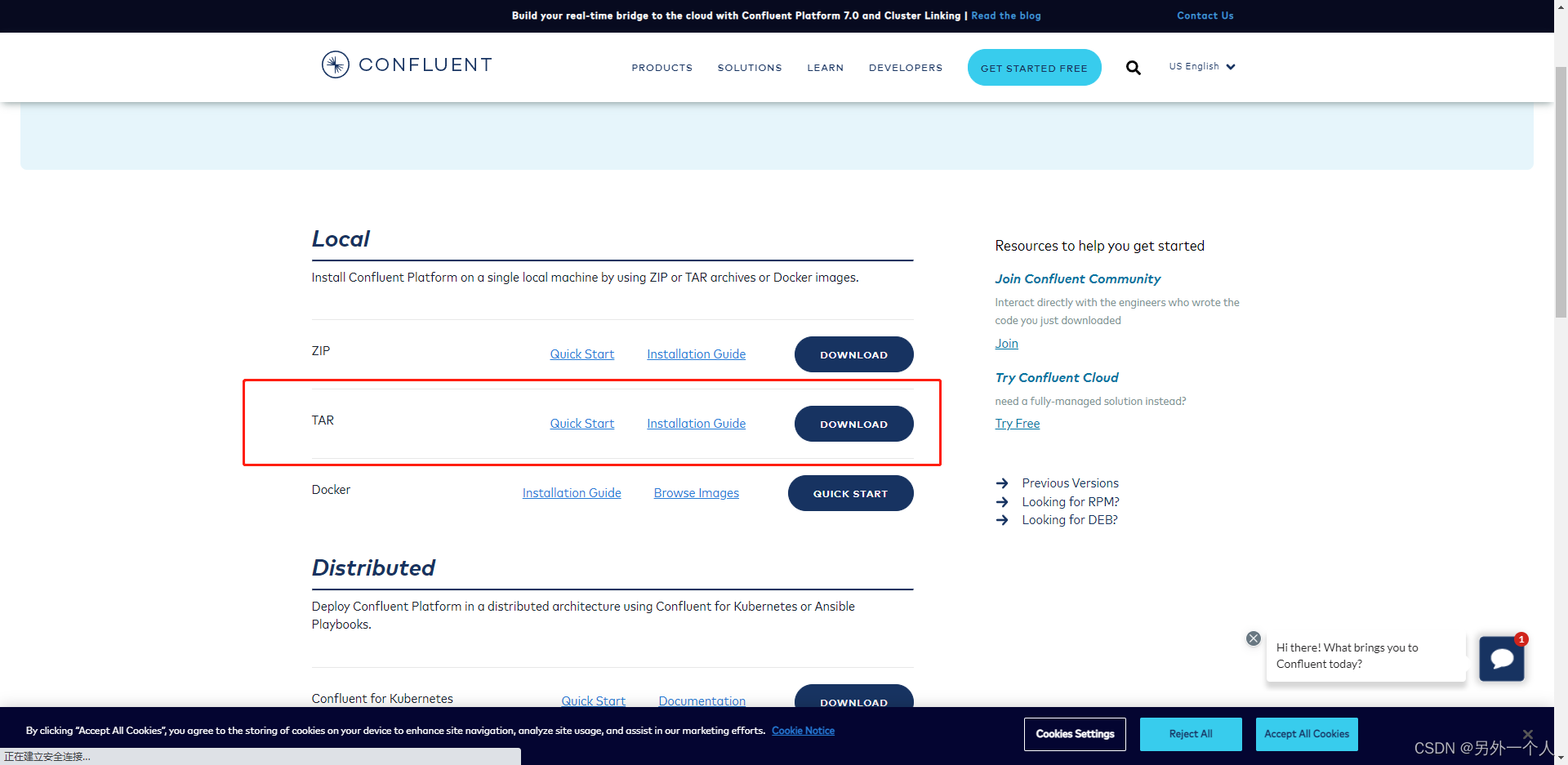Open Looking for RPM? link
Viewport: 1568px width, 765px height.
tap(1070, 502)
